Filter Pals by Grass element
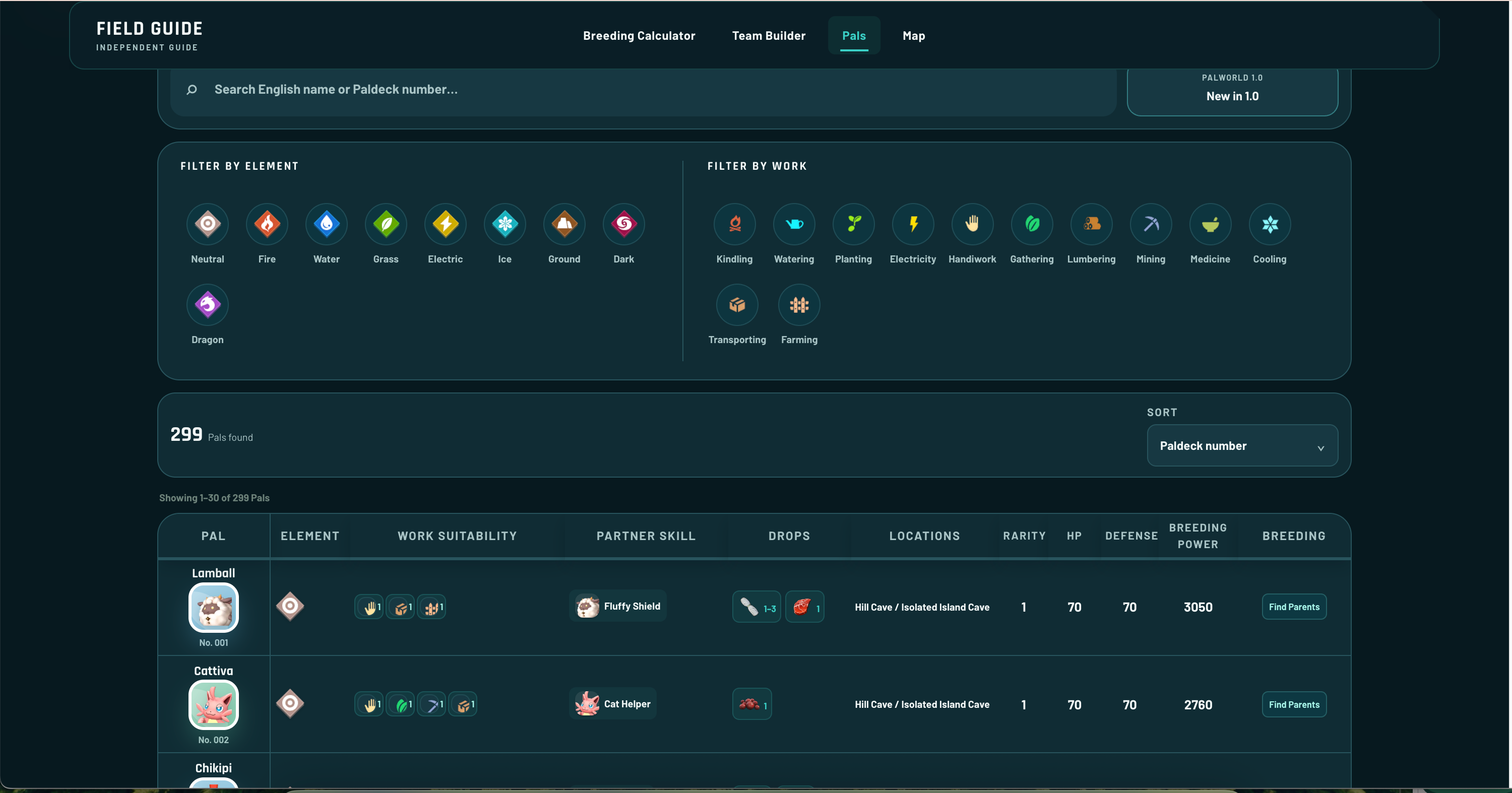This screenshot has width=1512, height=793. pos(386,224)
